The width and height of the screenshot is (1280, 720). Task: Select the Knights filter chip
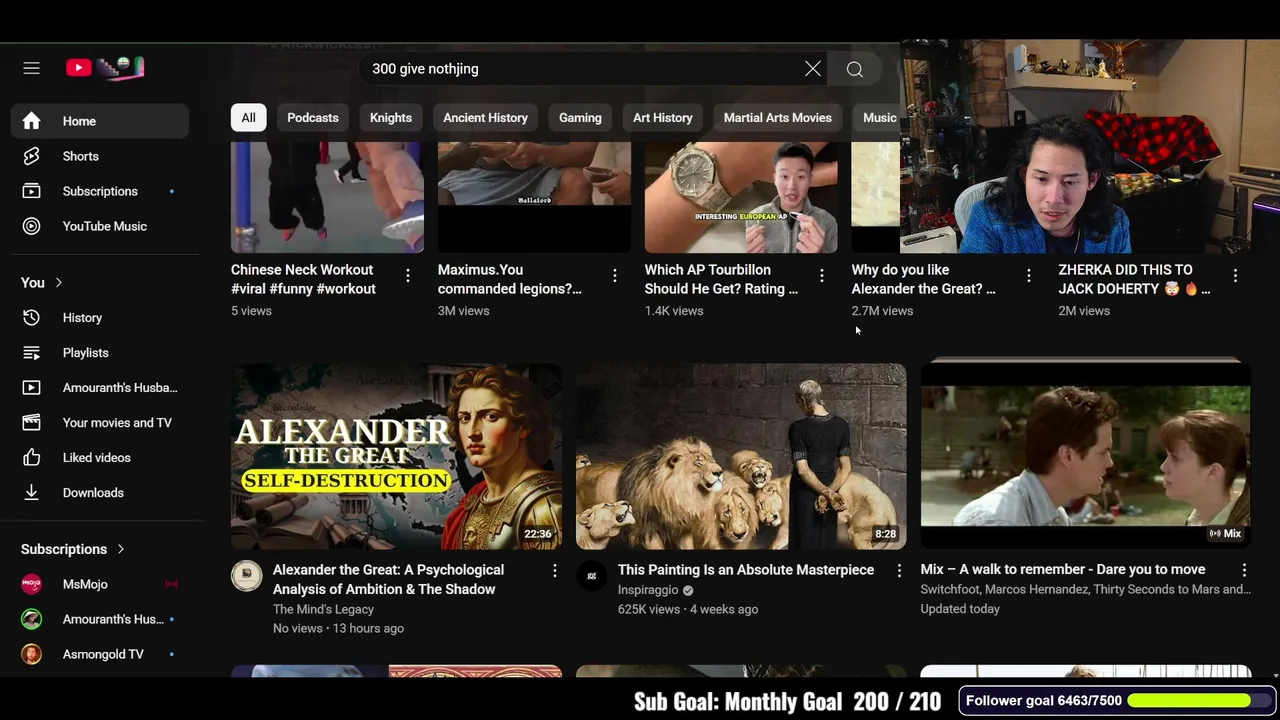click(x=391, y=118)
